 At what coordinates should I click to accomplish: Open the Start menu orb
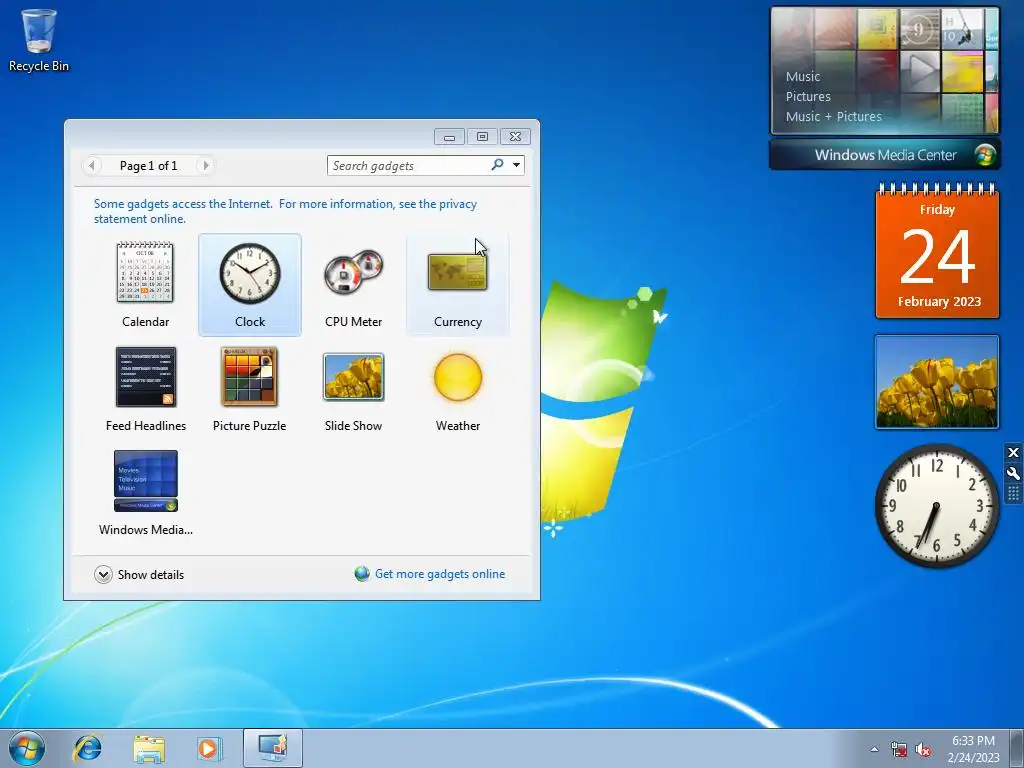[x=27, y=748]
